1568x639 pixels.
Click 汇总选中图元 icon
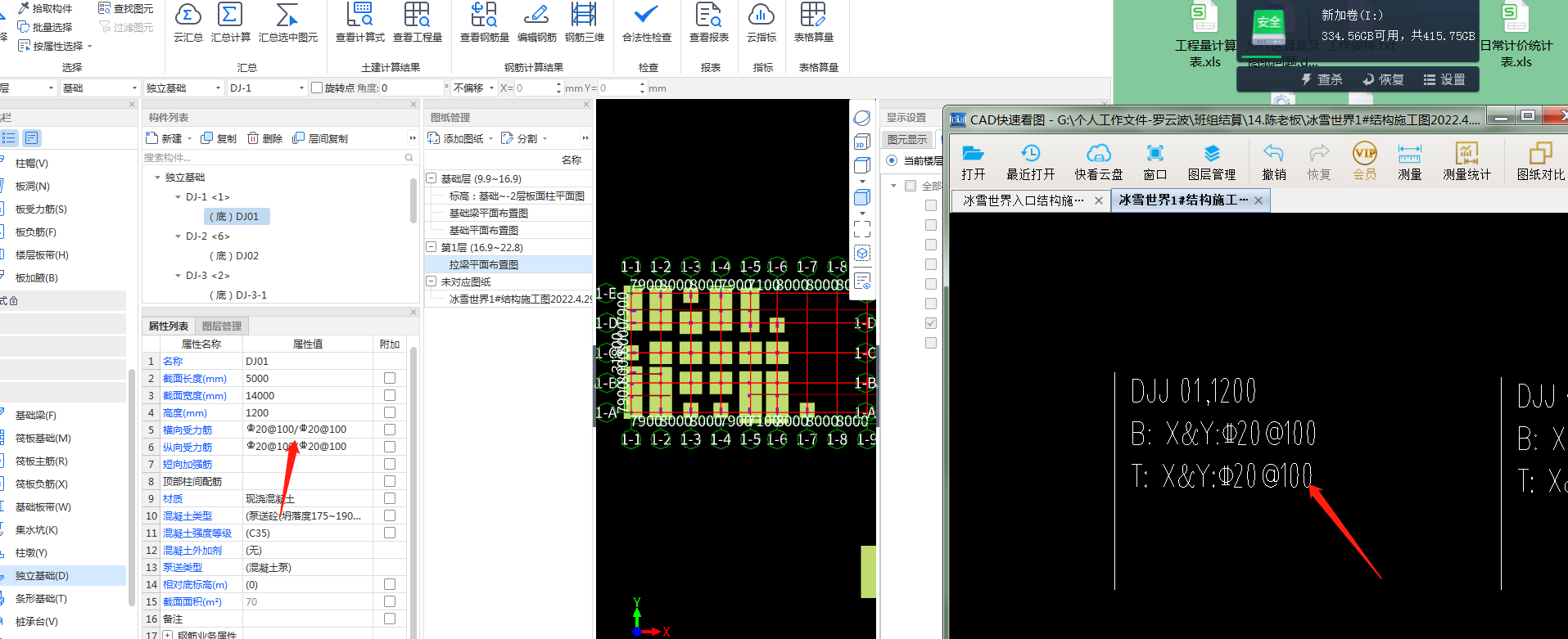[x=287, y=15]
